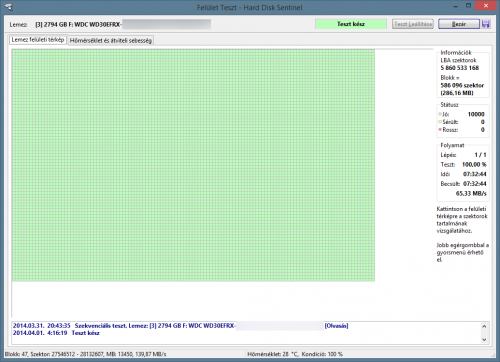Minimize the Hard Disk Sentinel window
500x362 pixels.
click(x=455, y=6)
